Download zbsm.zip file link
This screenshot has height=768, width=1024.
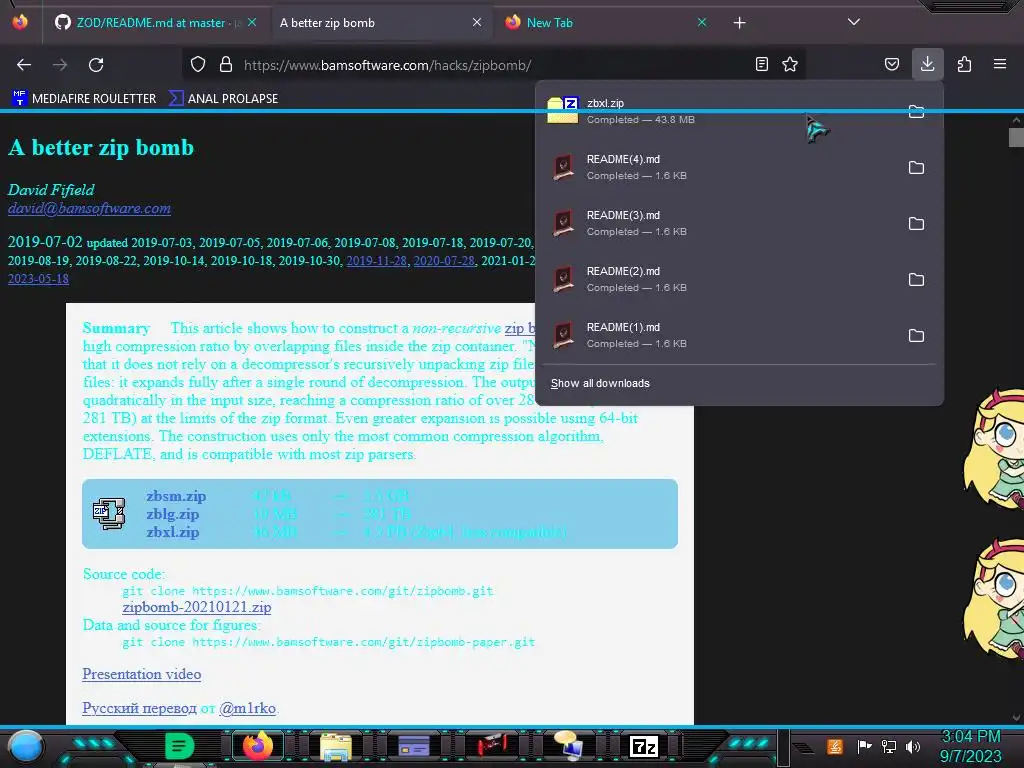(176, 496)
